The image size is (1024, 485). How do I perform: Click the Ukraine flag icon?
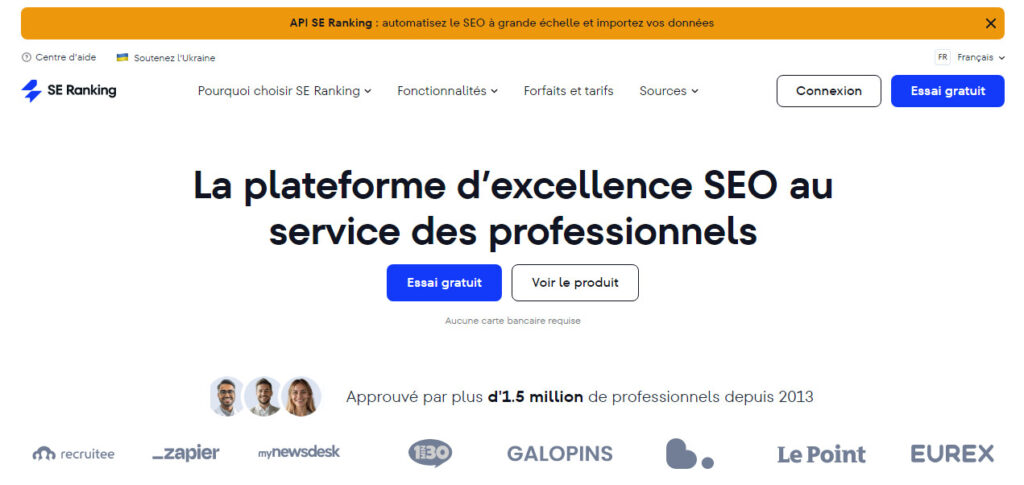pyautogui.click(x=122, y=58)
